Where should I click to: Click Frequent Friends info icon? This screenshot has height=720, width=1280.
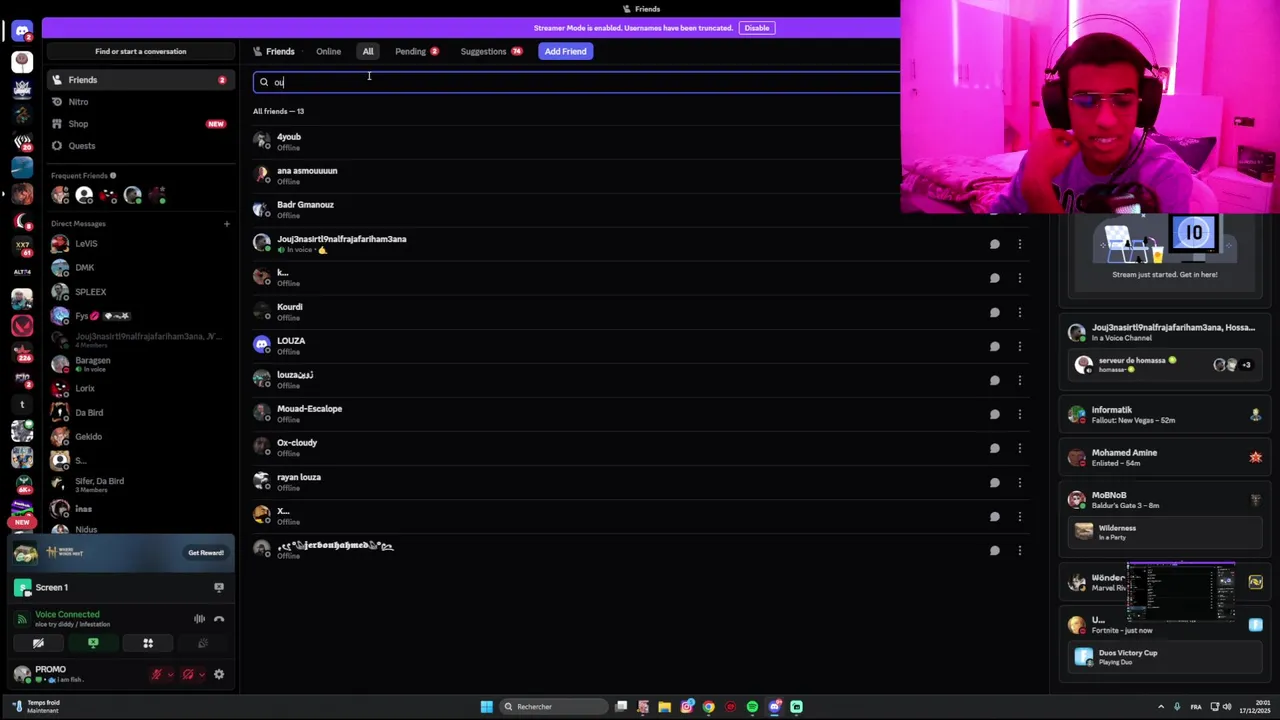click(x=113, y=176)
